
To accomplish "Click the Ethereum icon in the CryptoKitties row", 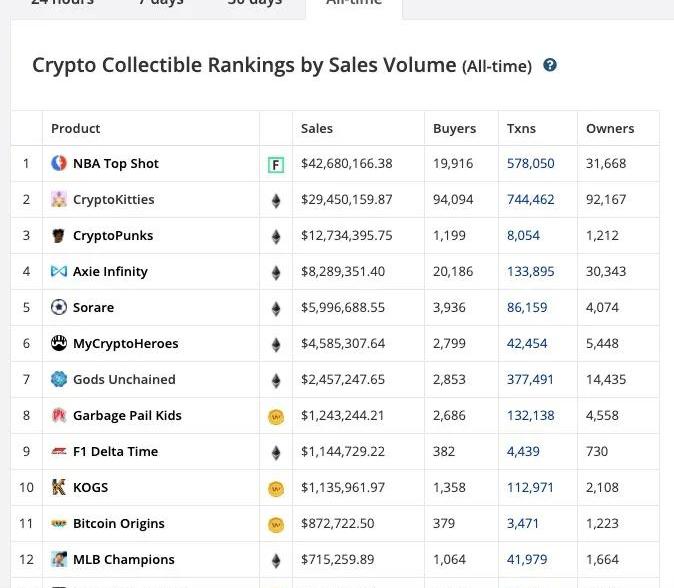I will point(276,200).
